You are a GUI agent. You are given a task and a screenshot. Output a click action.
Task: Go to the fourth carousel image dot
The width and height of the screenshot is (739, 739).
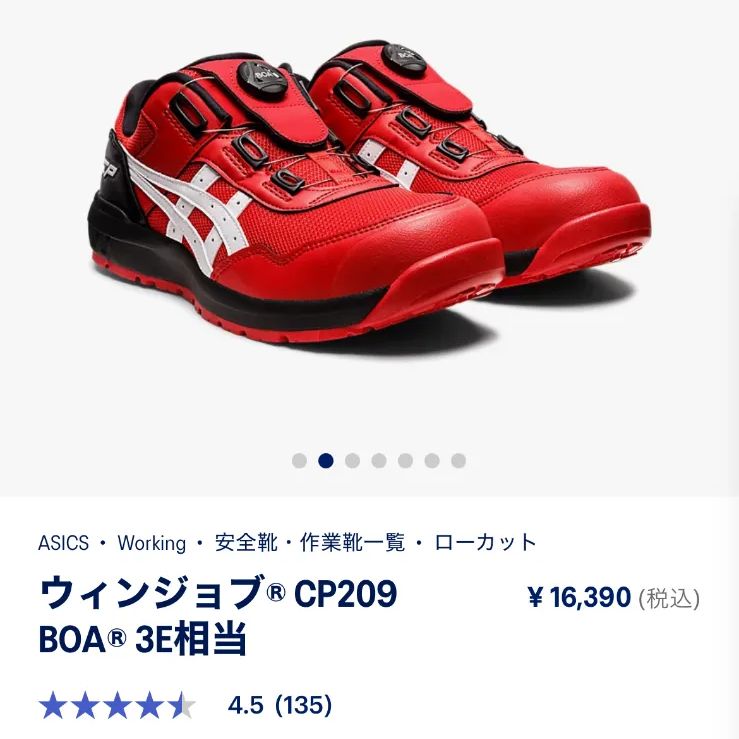click(x=378, y=460)
